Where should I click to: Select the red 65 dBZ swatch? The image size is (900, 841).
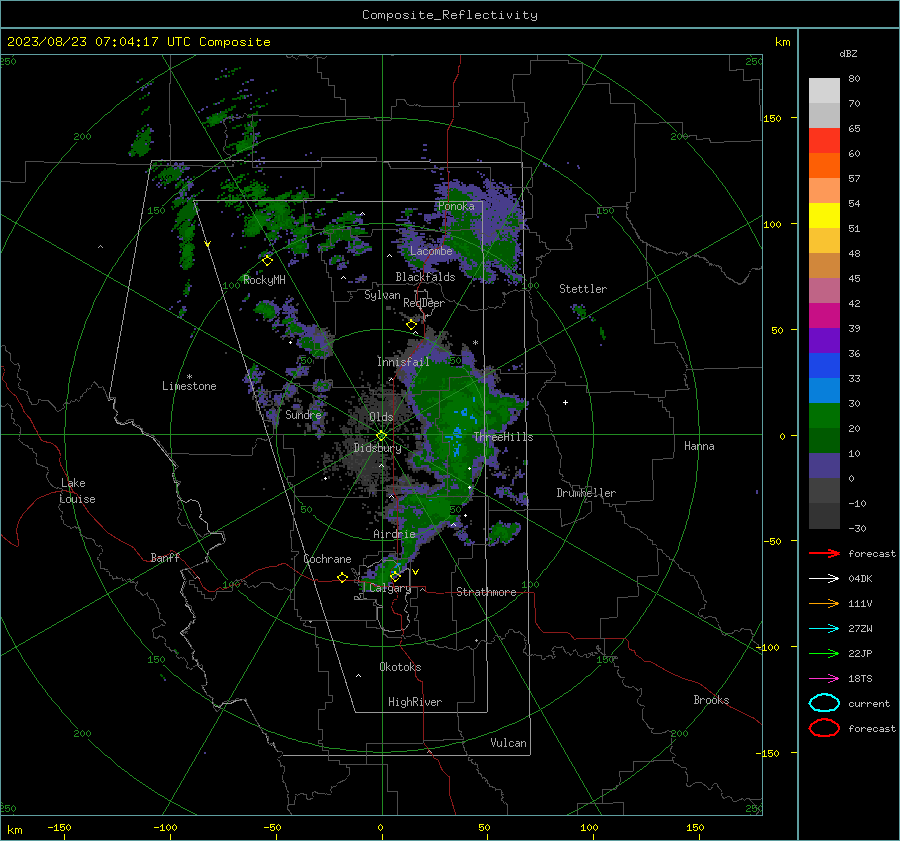824,140
